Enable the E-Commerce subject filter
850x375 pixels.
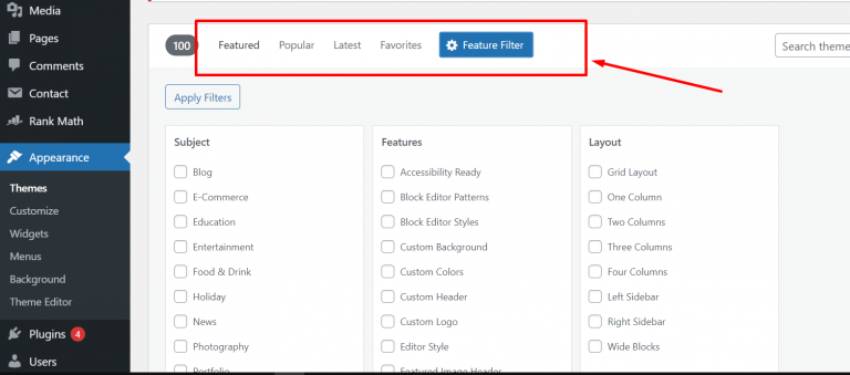tap(181, 197)
